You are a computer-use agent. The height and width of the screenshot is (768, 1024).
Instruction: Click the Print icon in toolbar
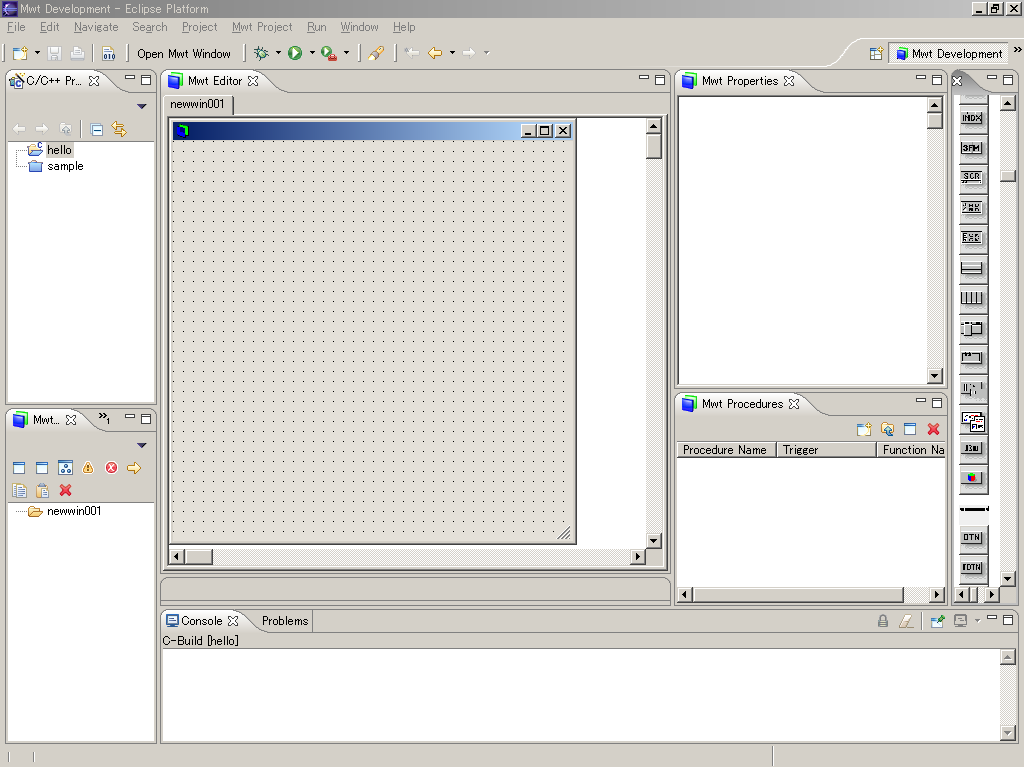pos(77,54)
